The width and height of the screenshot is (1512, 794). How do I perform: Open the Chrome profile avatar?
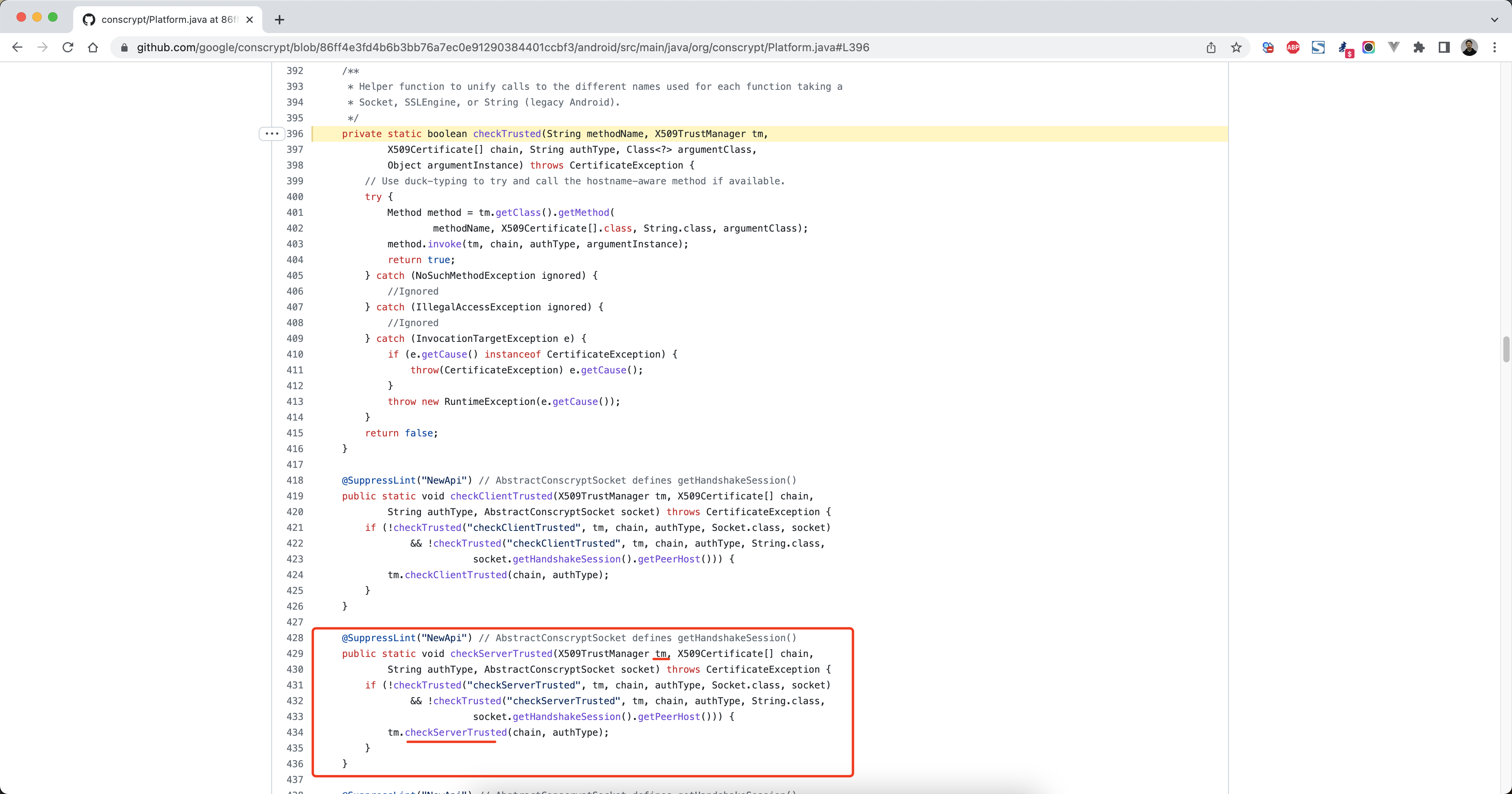[x=1469, y=48]
